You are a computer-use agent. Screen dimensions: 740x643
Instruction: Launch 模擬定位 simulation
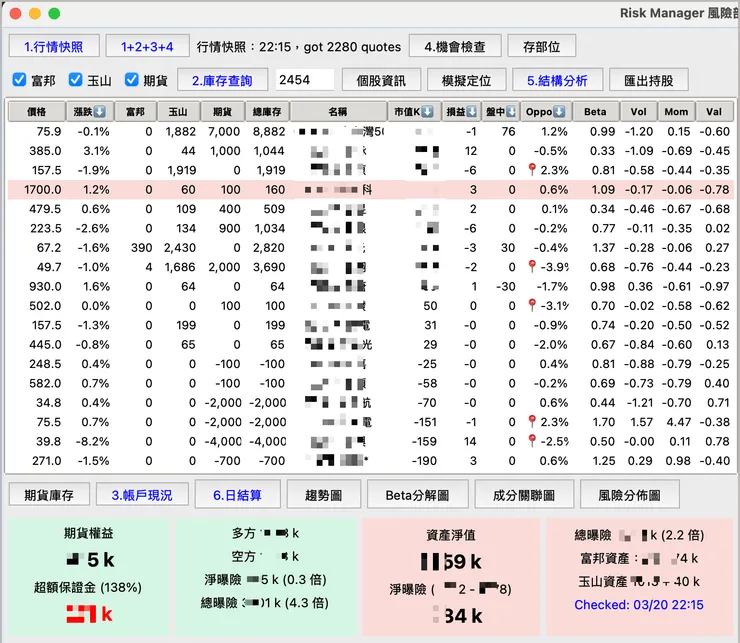coord(466,80)
